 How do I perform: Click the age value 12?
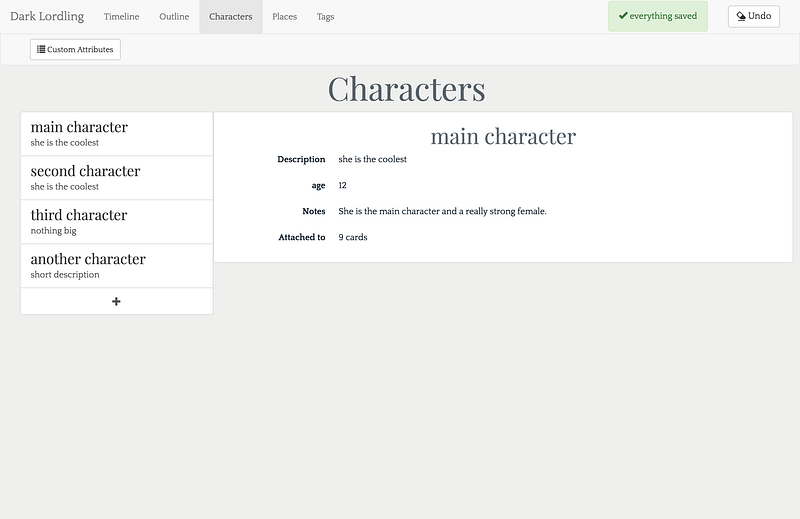[x=342, y=185]
